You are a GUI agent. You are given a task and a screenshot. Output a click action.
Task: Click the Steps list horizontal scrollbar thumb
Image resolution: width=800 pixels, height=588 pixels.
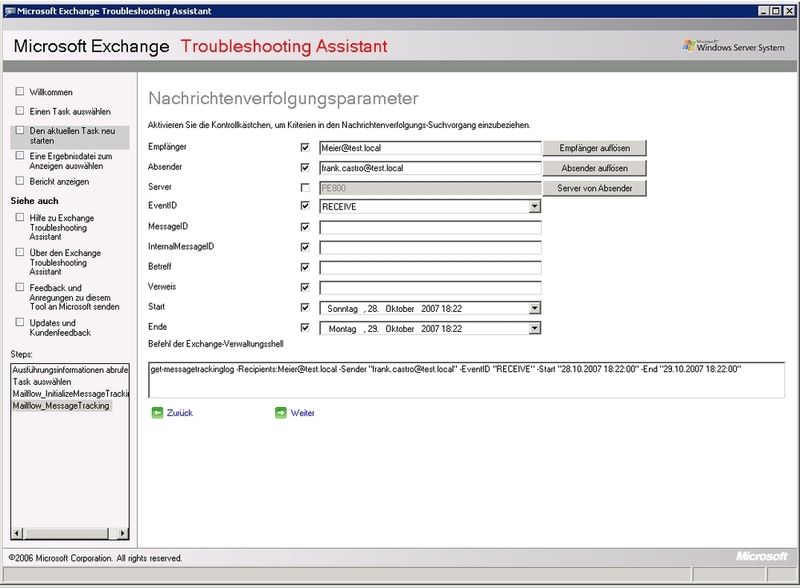click(66, 533)
